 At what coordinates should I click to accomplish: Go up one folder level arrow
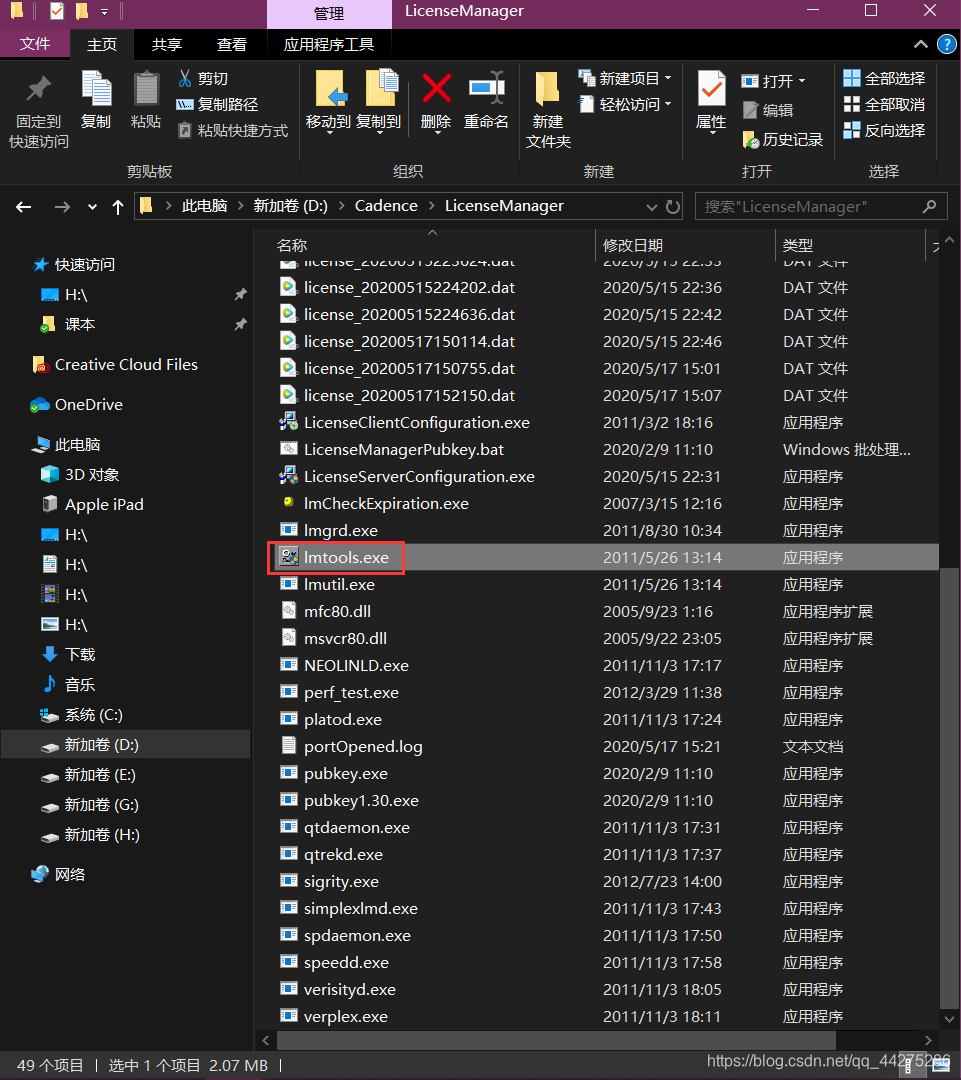point(118,207)
